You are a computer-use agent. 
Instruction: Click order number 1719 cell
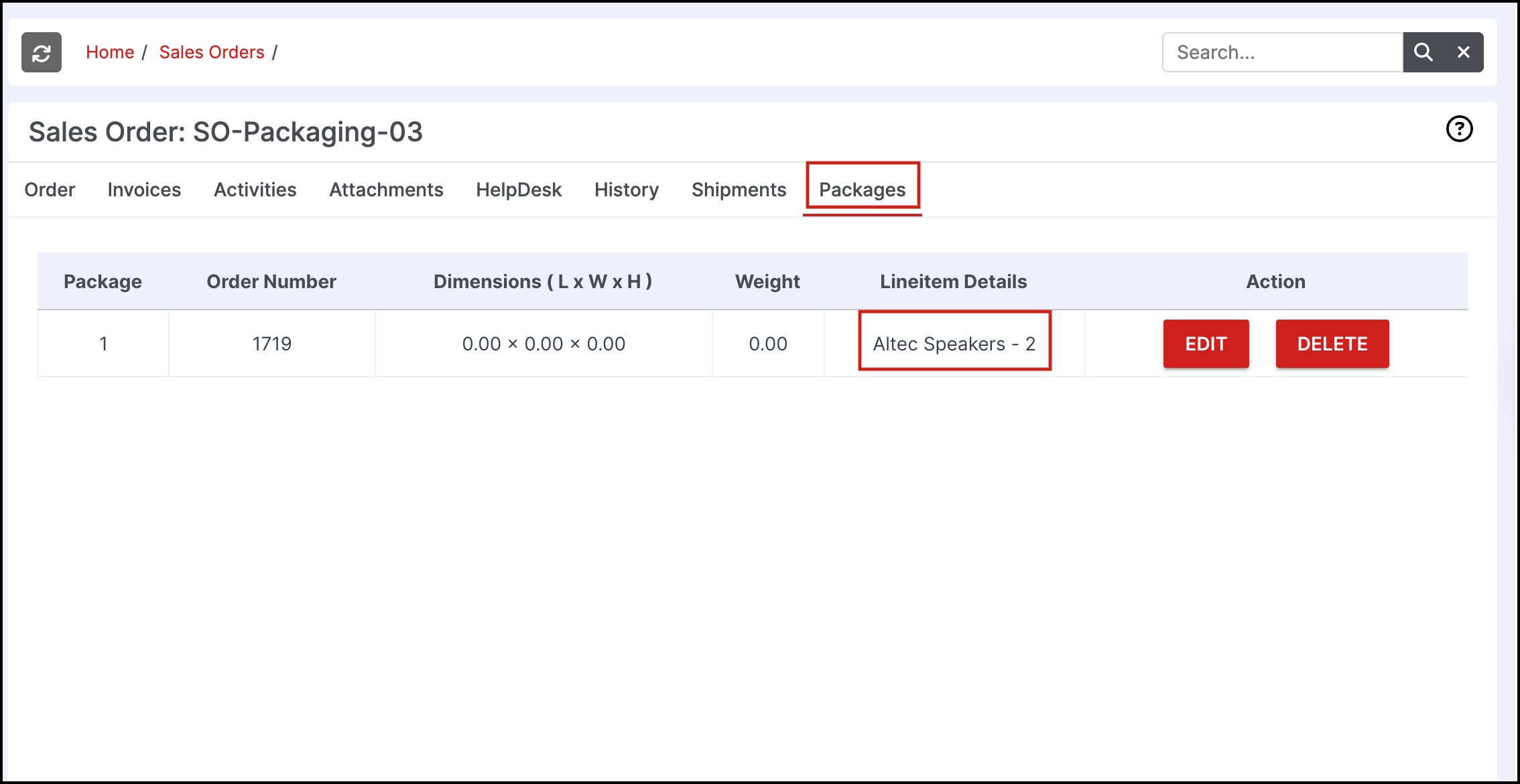tap(271, 344)
